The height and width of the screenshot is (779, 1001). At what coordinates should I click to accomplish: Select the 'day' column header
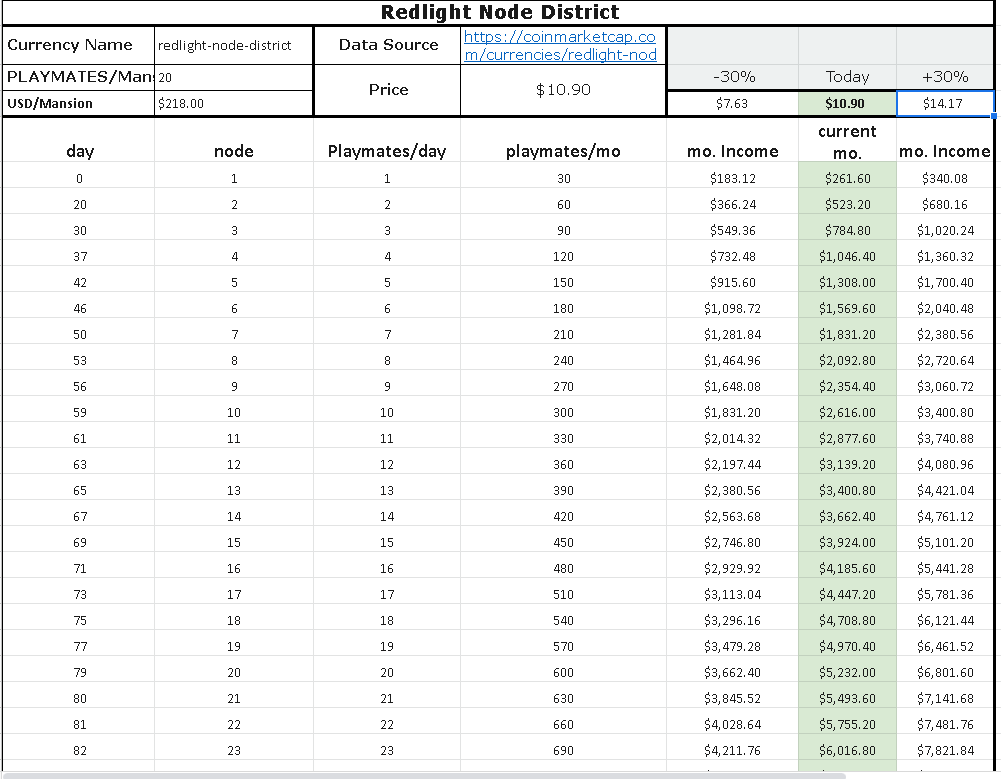click(79, 140)
